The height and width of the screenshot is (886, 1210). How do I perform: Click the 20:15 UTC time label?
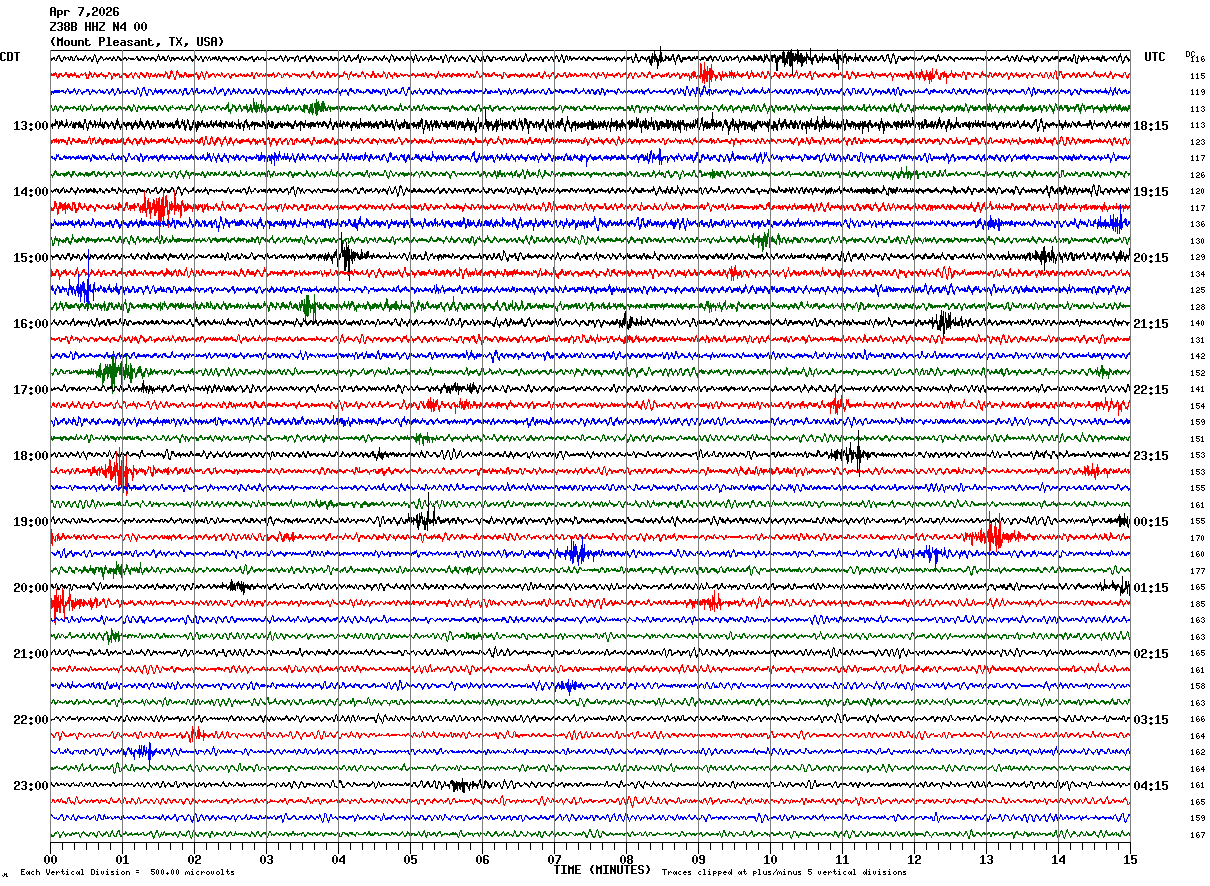[1151, 258]
